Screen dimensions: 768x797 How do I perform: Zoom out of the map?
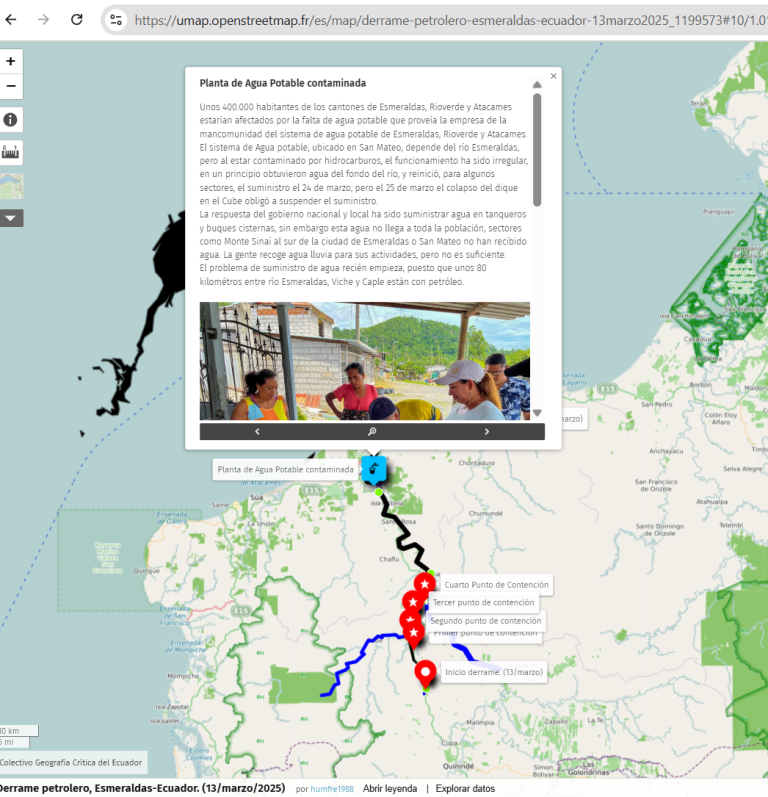point(10,86)
